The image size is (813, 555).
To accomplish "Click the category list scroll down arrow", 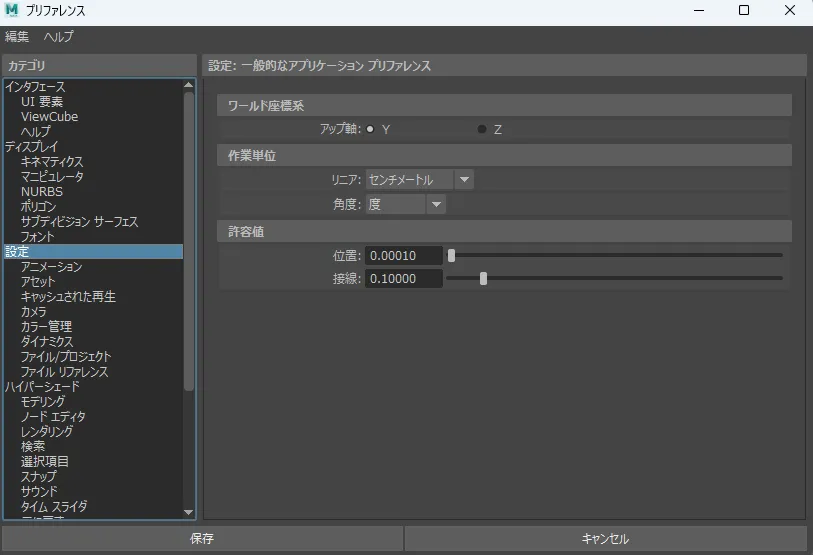I will pyautogui.click(x=189, y=512).
